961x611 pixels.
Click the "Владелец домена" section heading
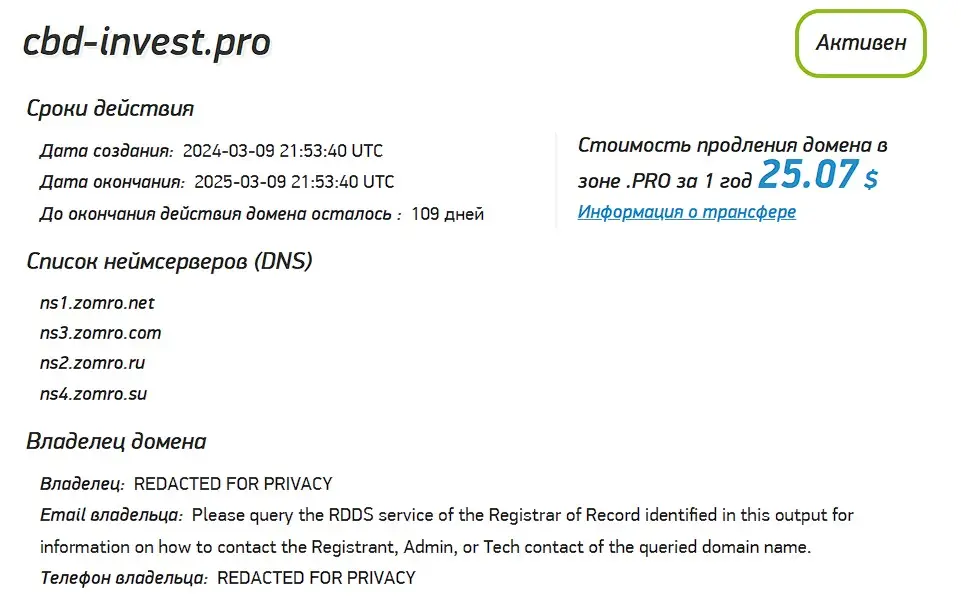(116, 441)
